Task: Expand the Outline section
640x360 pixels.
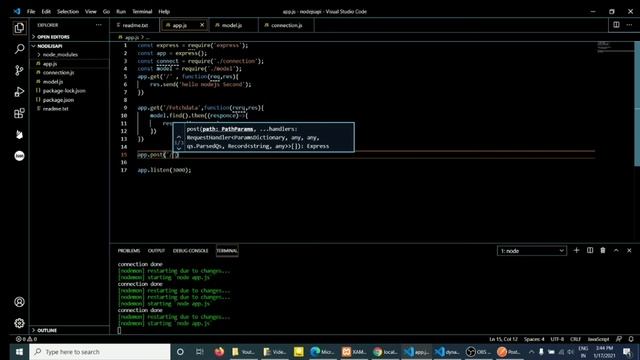Action: pyautogui.click(x=69, y=330)
